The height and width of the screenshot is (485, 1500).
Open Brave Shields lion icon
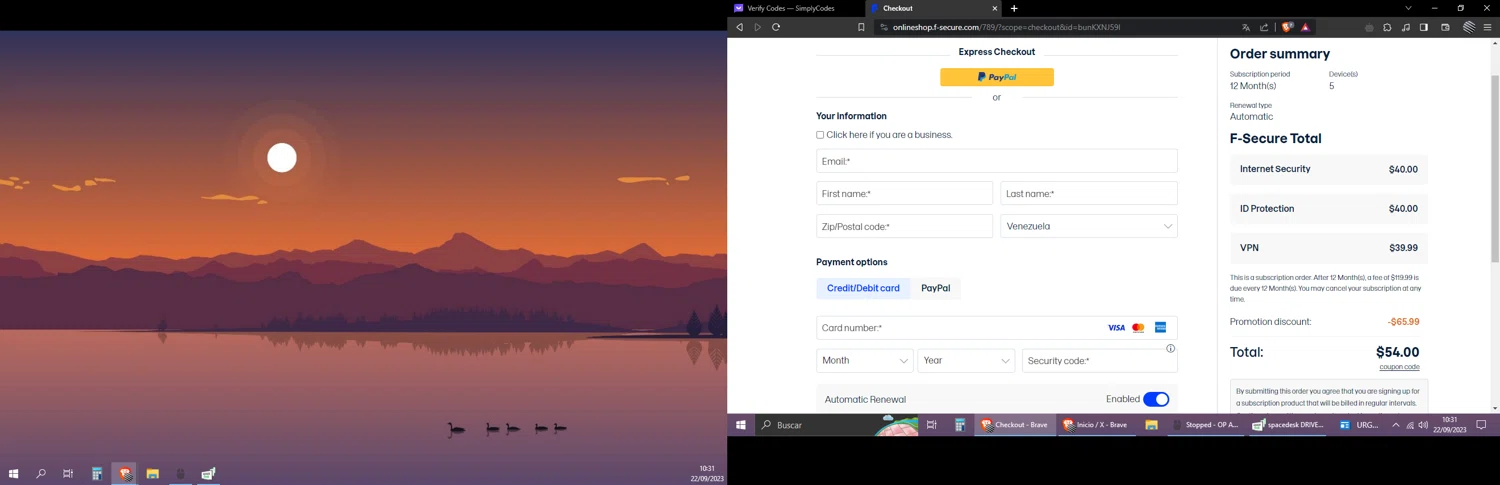point(1288,27)
